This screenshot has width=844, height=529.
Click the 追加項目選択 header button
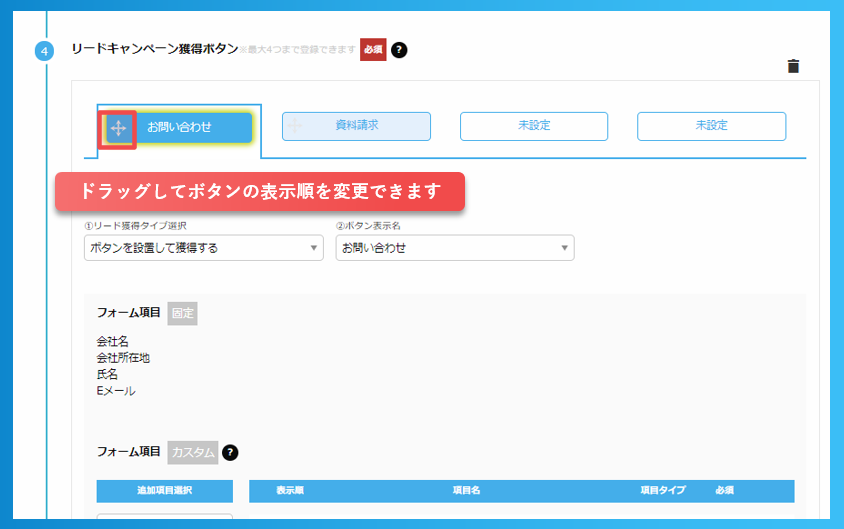[x=164, y=491]
